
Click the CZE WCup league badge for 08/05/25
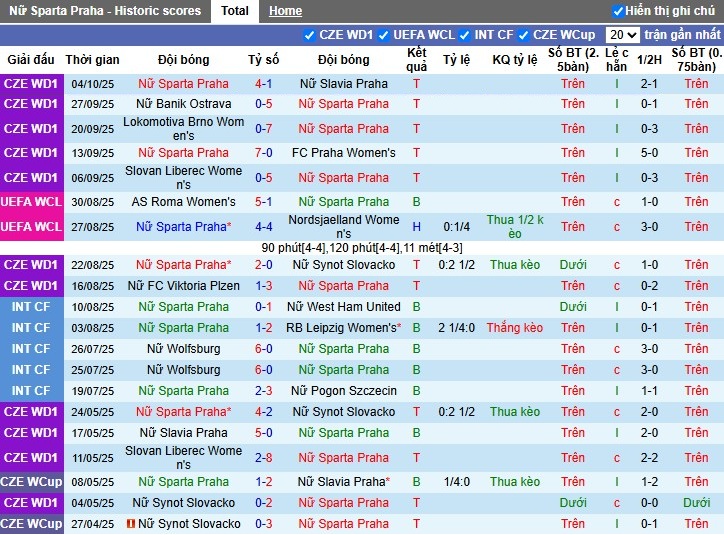pos(31,482)
